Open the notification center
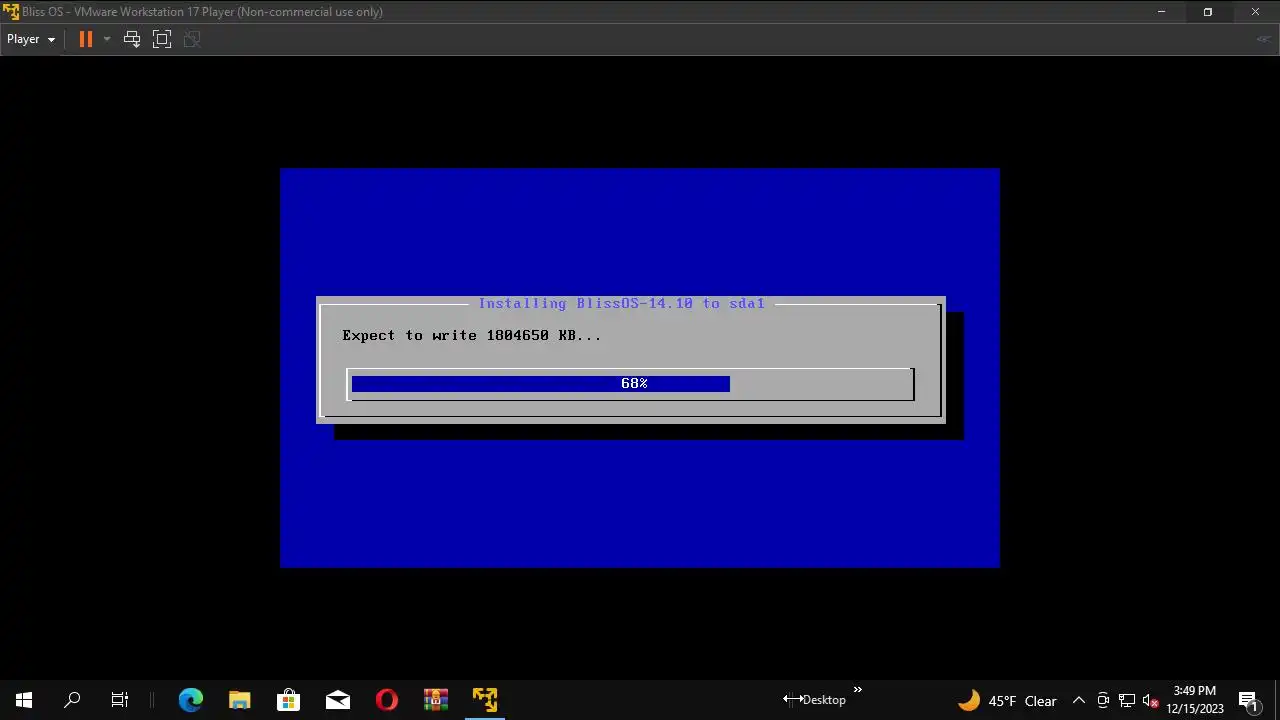 point(1248,700)
